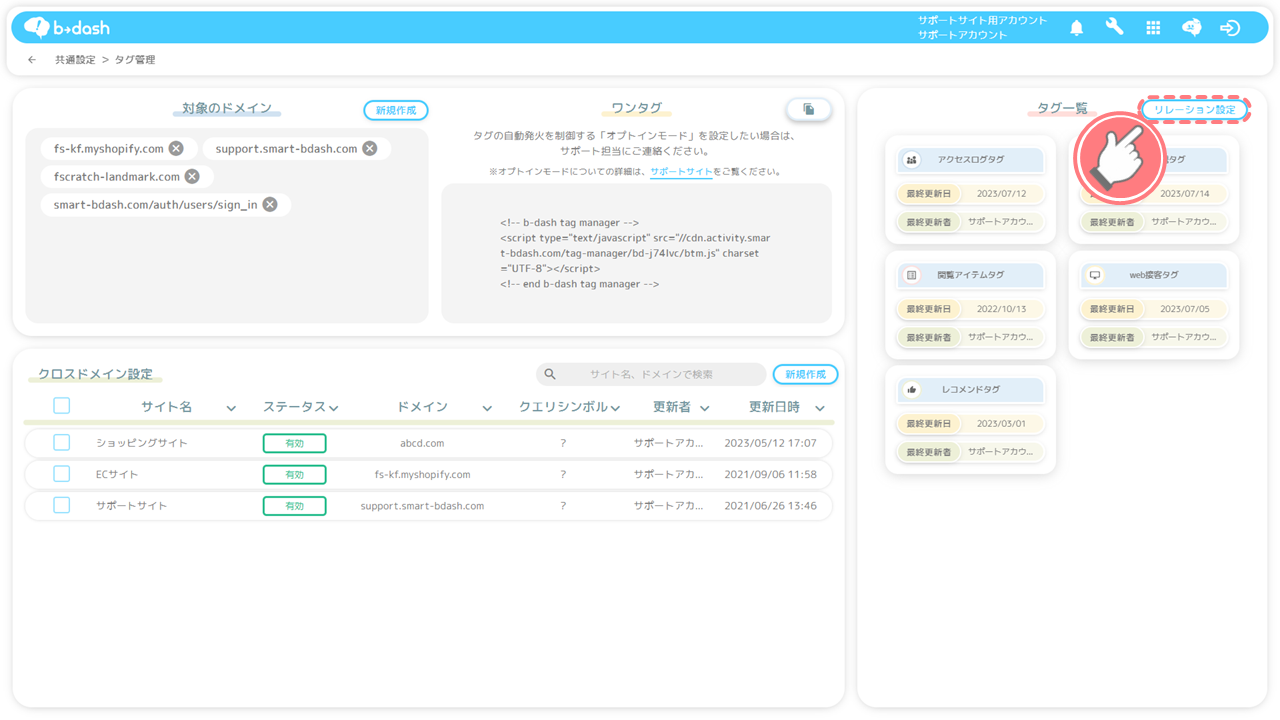Screen dimensions: 1280x720
Task: Open the web接客タグ card
Action: [1153, 305]
